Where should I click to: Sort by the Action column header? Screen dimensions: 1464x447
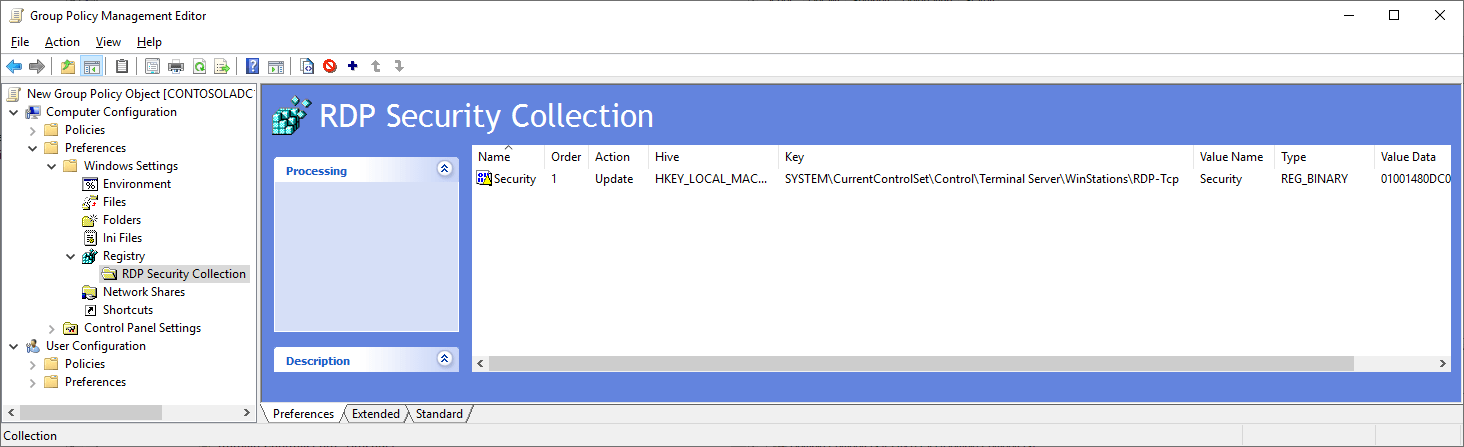pos(619,157)
